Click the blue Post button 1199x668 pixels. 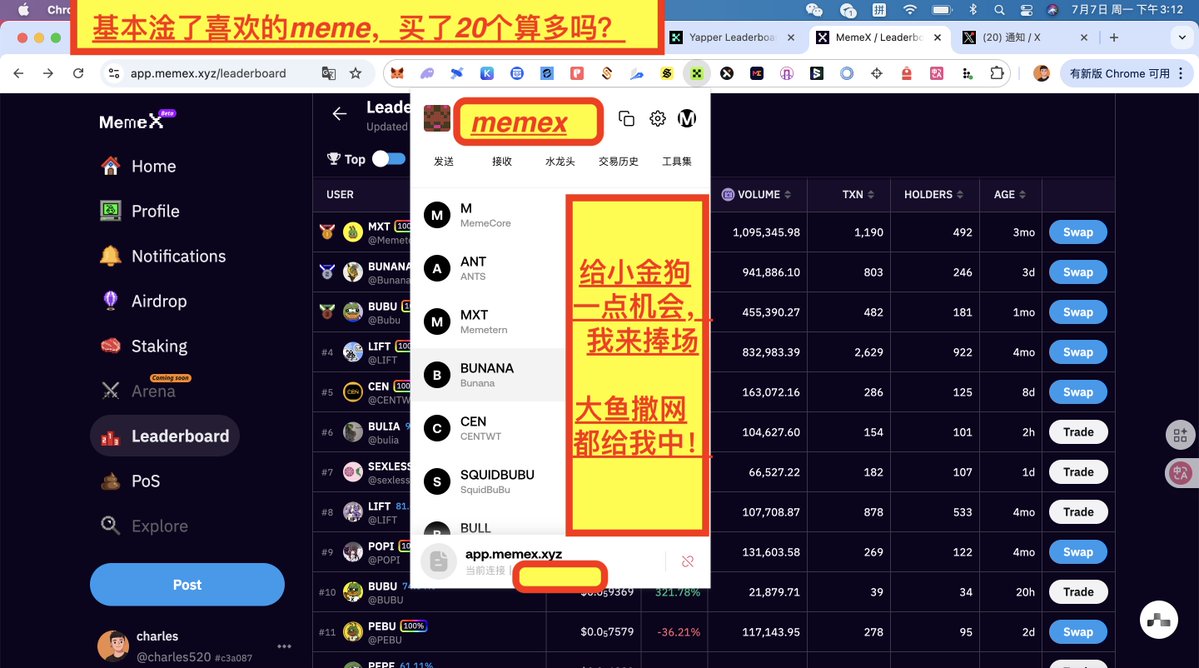(x=187, y=585)
